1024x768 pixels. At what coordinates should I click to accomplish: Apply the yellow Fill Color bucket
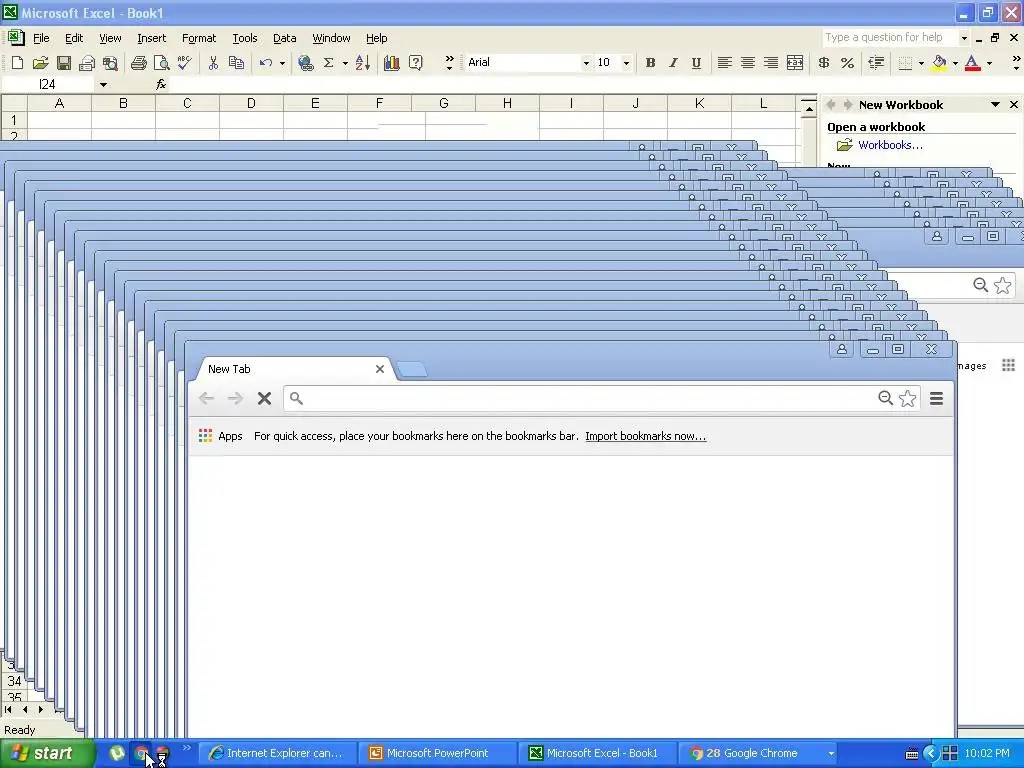tap(939, 63)
